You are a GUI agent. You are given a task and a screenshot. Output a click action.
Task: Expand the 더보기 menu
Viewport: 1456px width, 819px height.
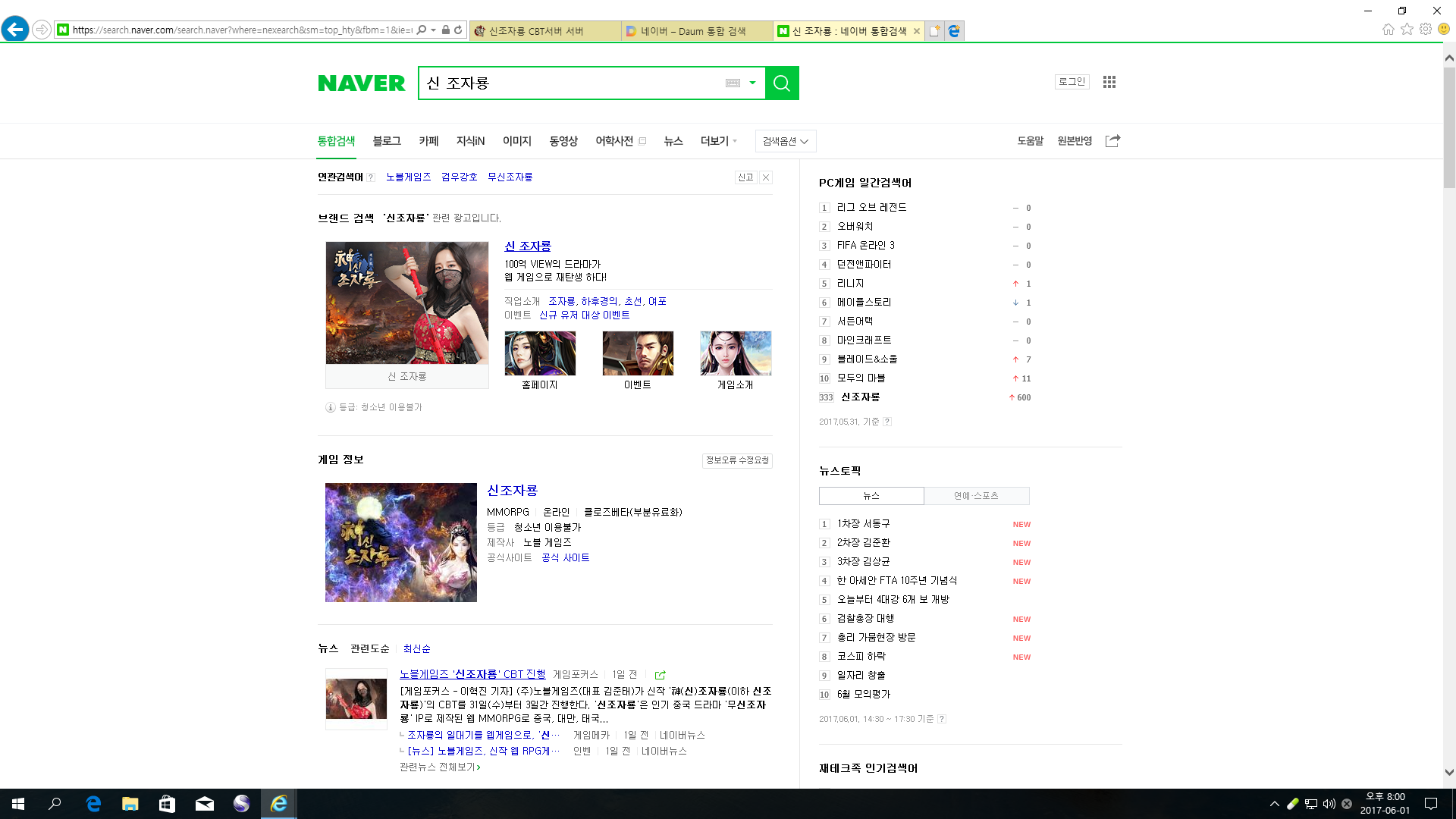click(x=718, y=141)
